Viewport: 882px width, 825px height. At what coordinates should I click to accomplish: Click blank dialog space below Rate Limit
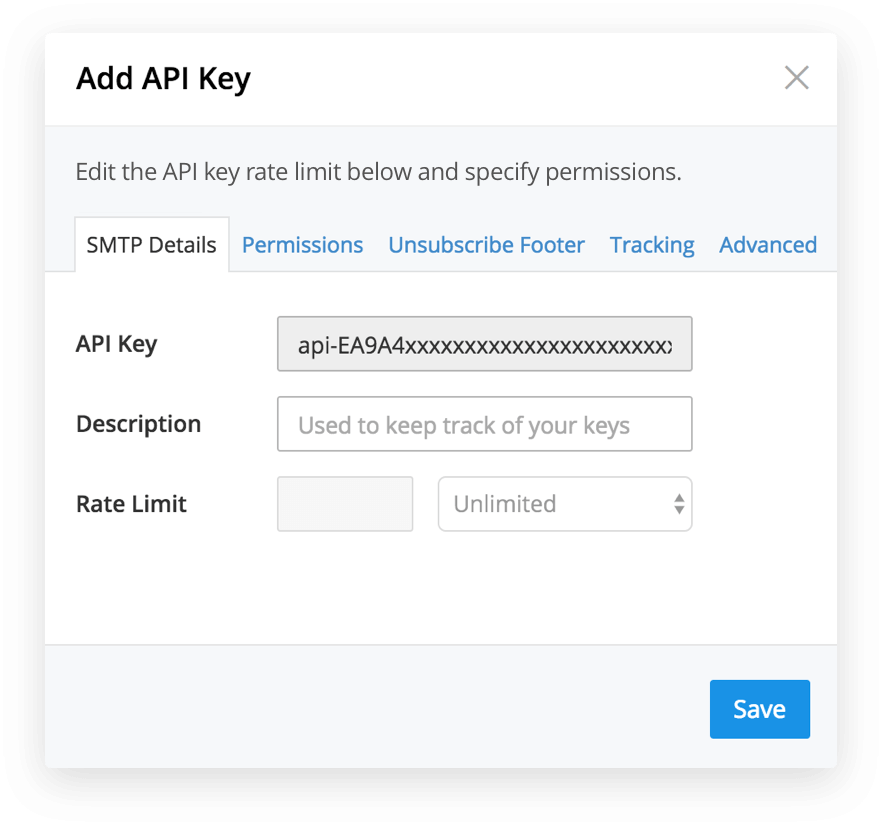click(x=440, y=590)
